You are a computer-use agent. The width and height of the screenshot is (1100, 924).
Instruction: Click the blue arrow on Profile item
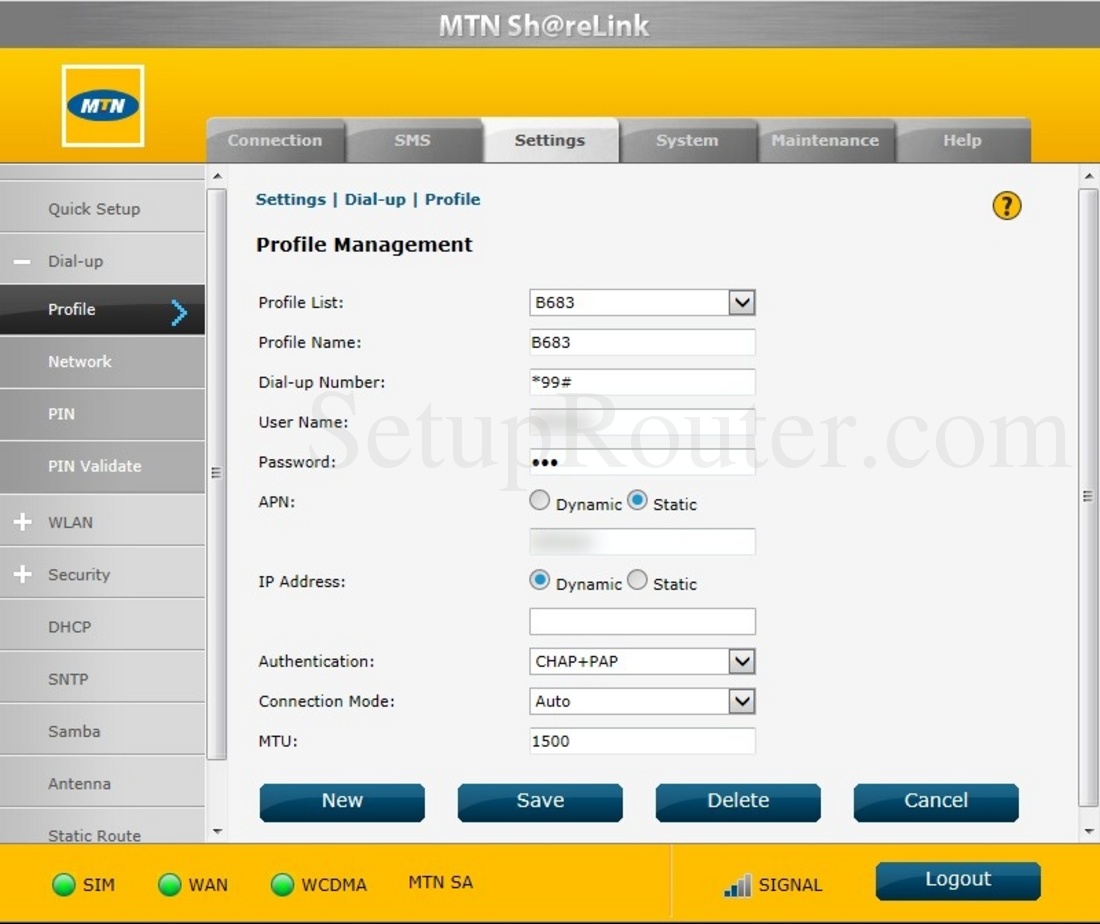180,311
